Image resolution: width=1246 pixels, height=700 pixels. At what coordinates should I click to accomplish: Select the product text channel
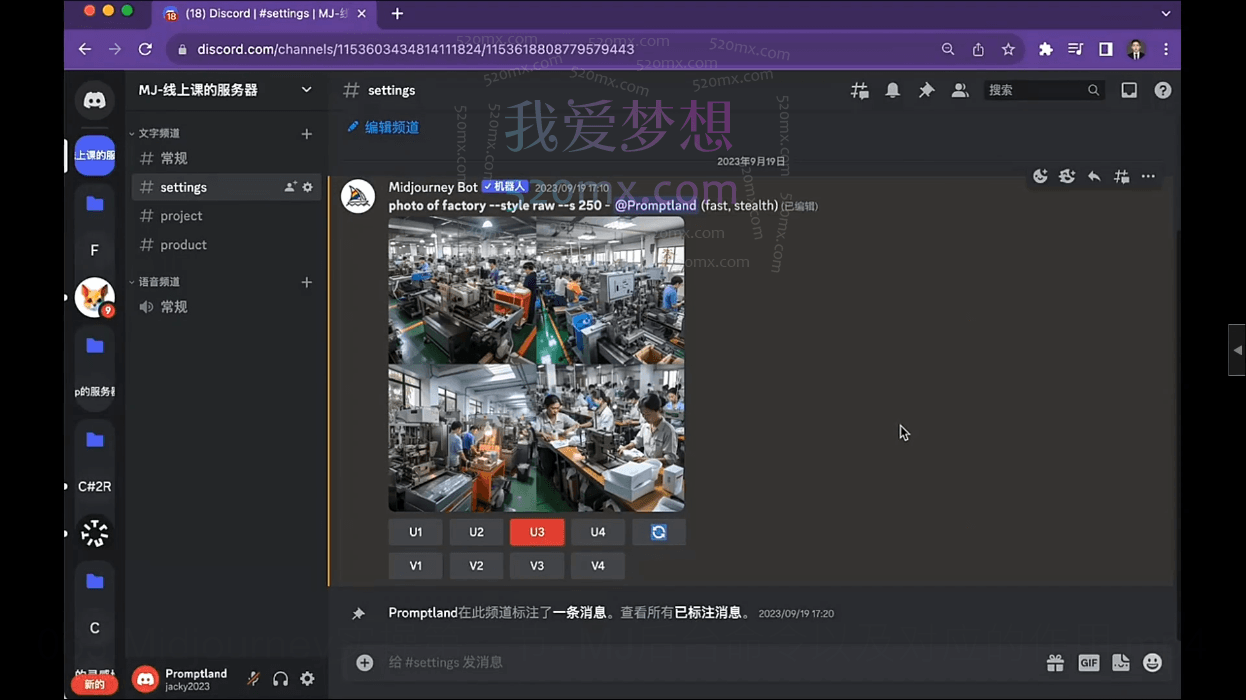183,245
